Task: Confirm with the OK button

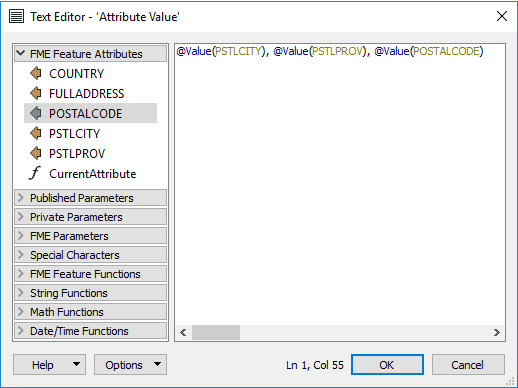Action: (x=387, y=365)
